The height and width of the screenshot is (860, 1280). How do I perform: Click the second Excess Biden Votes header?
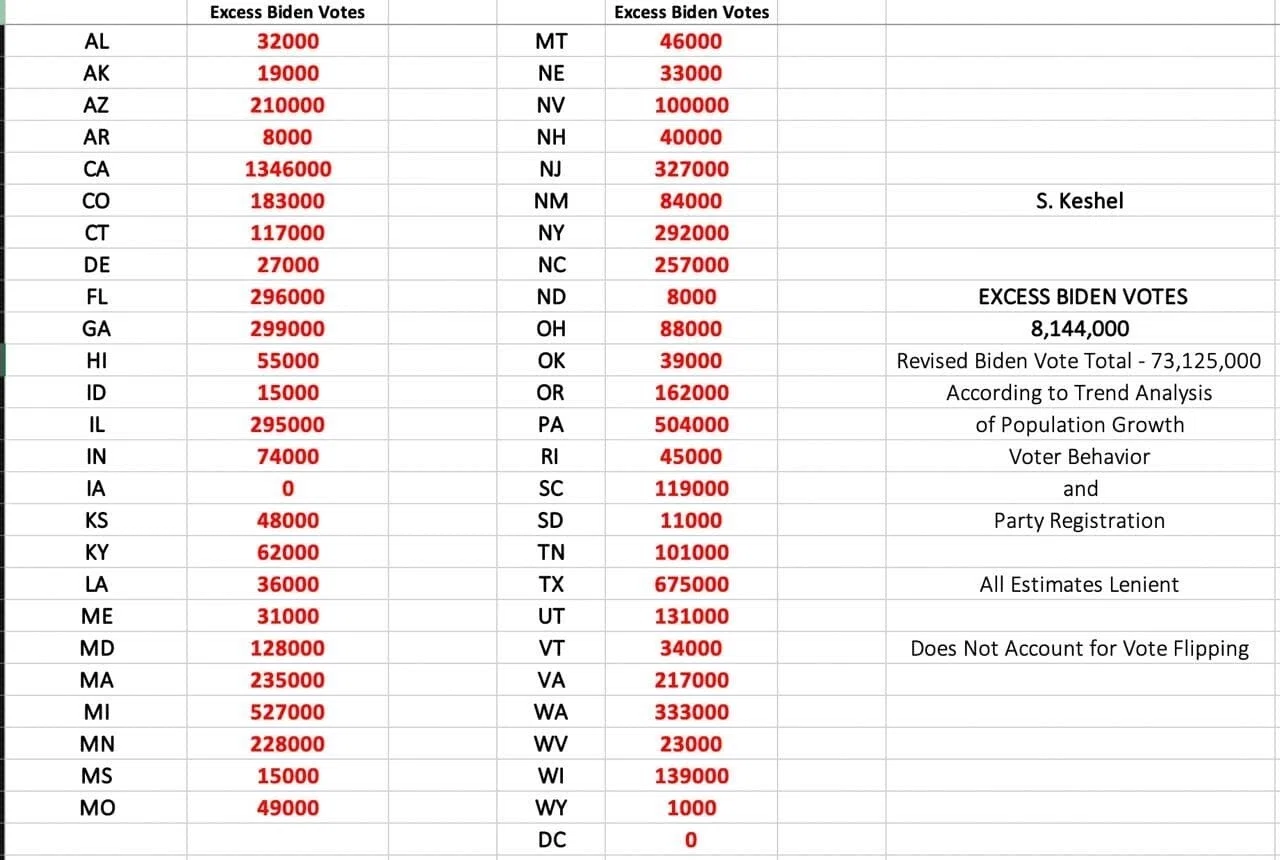692,13
